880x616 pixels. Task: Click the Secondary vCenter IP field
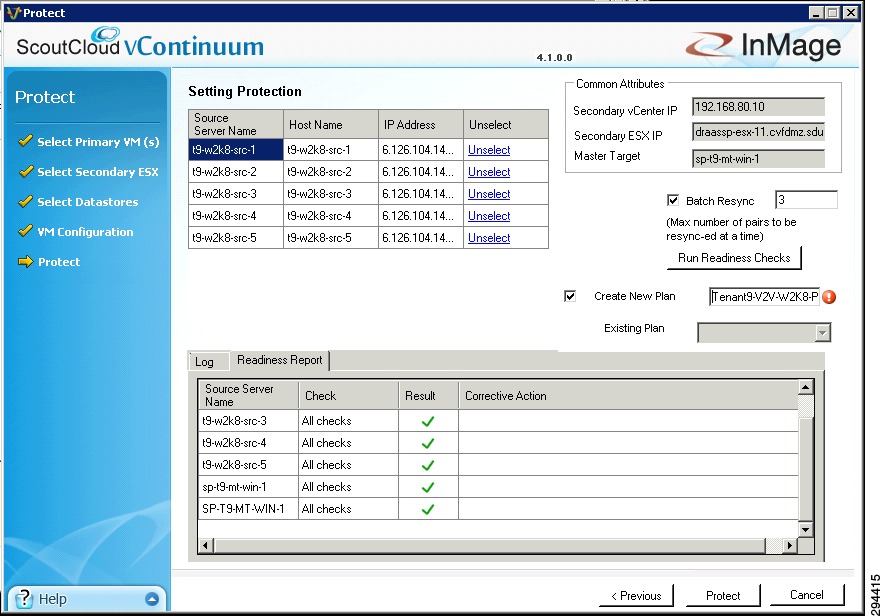coord(758,107)
